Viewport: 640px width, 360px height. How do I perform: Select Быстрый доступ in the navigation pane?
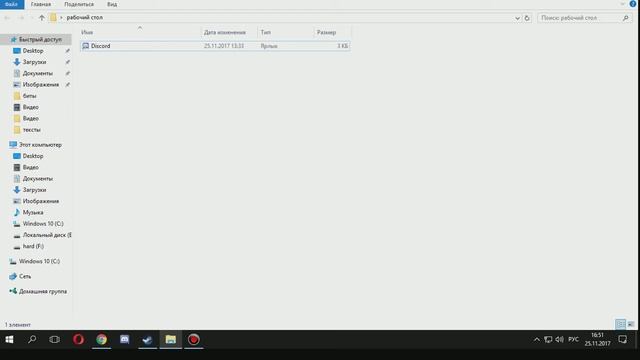point(40,40)
